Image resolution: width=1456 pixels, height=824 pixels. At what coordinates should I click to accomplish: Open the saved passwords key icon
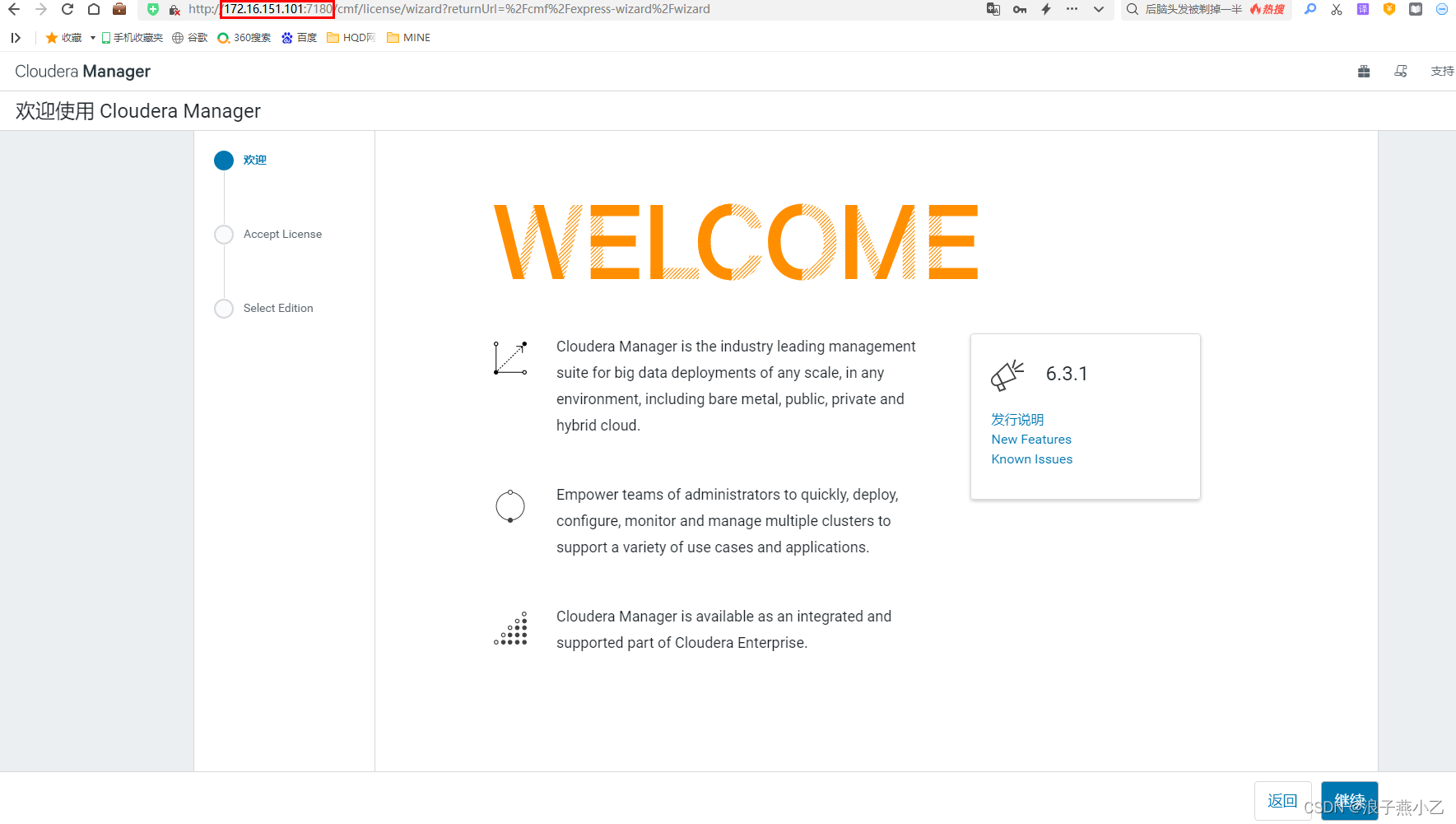click(1020, 10)
